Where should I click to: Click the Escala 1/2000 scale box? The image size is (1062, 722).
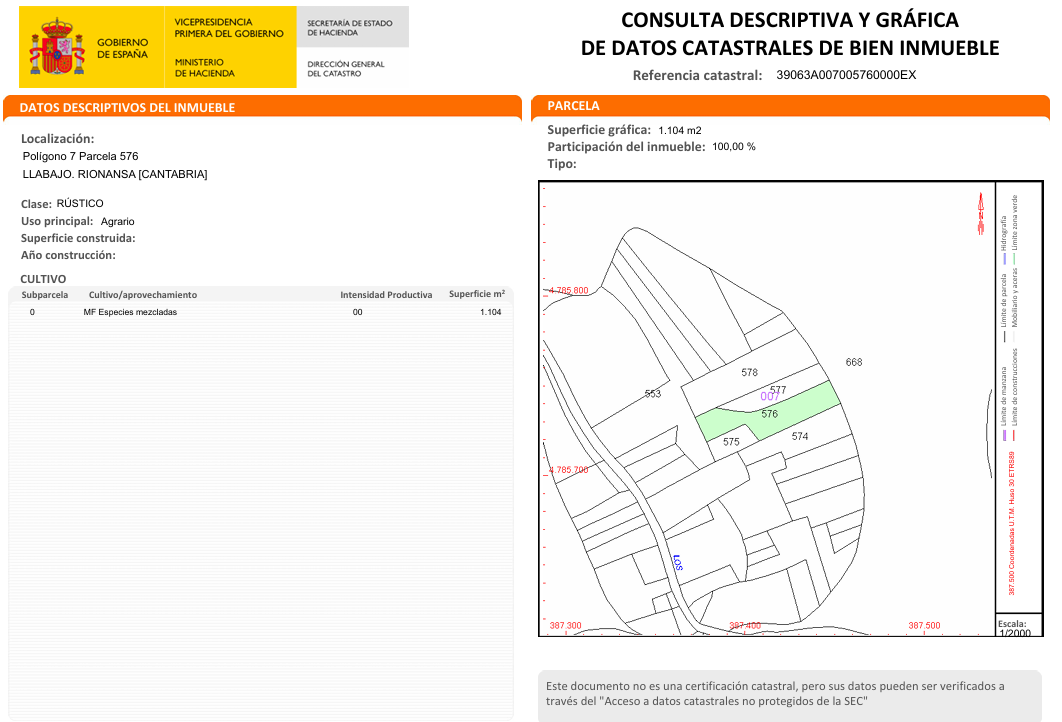pos(1014,627)
